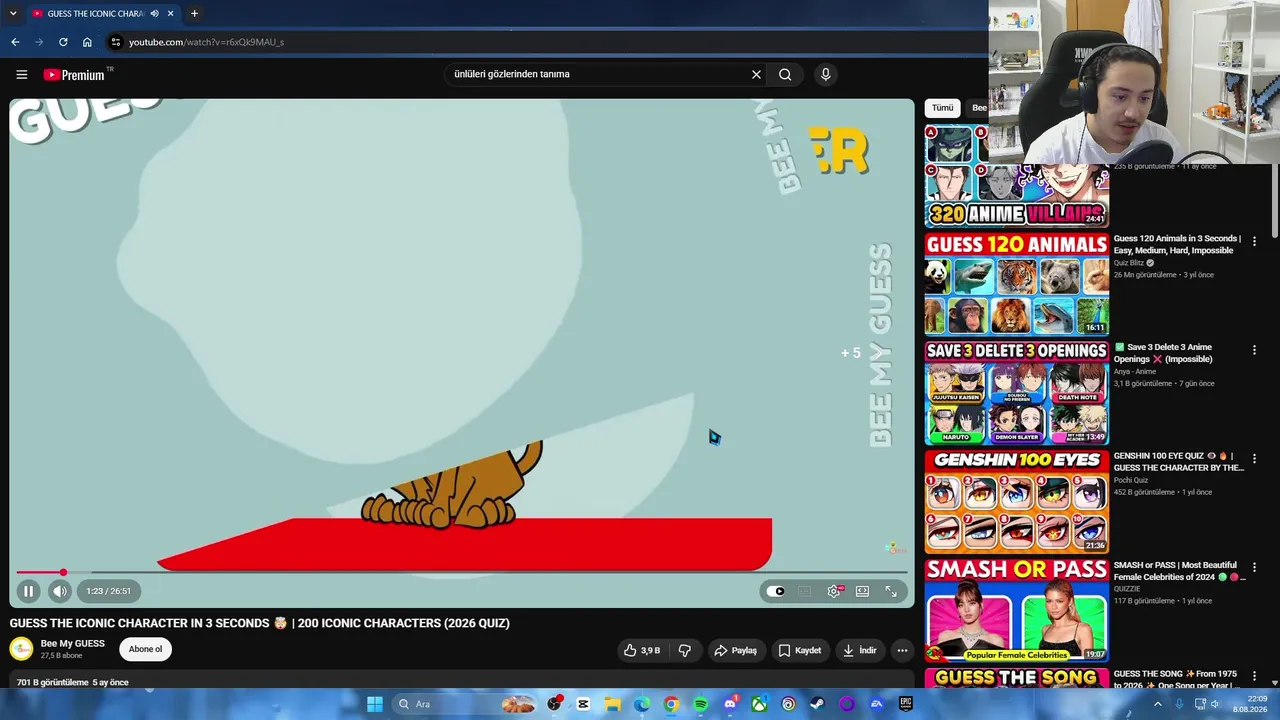The width and height of the screenshot is (1280, 720).
Task: Click the taskbar search box 'Ara'
Action: 466,704
